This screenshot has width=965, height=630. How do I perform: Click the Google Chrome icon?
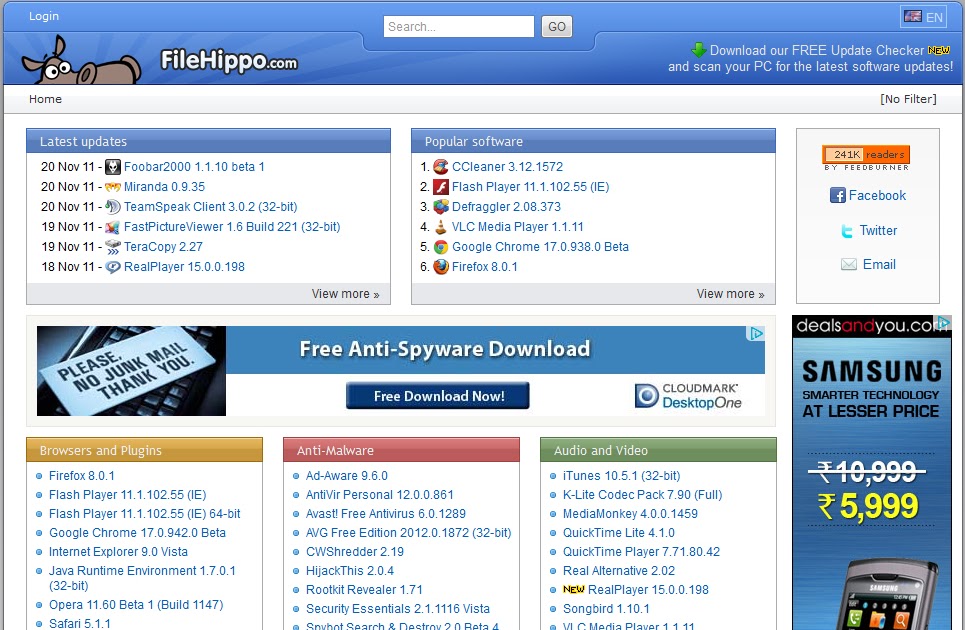(441, 247)
